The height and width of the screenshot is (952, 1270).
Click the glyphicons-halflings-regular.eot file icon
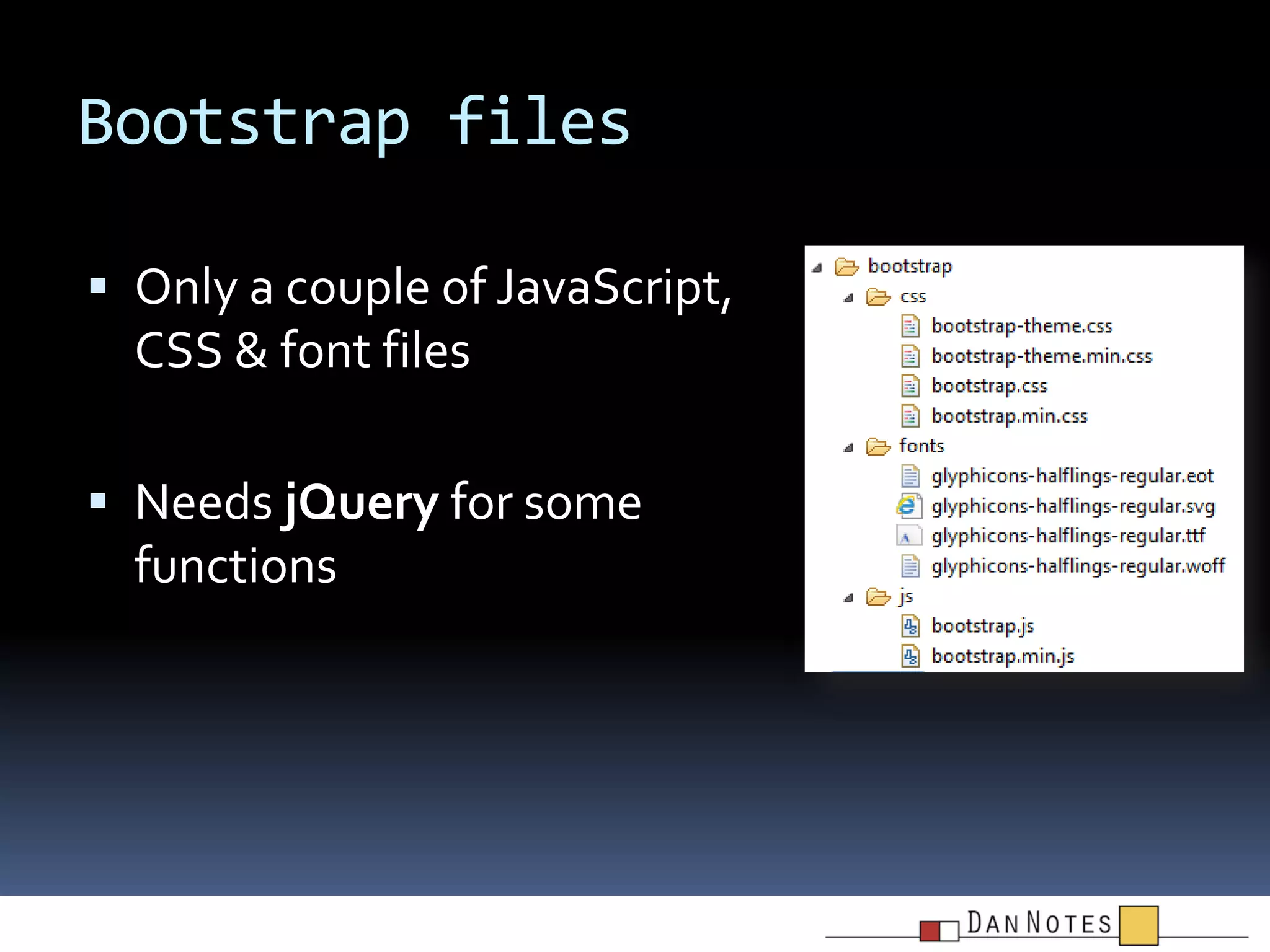(x=910, y=477)
